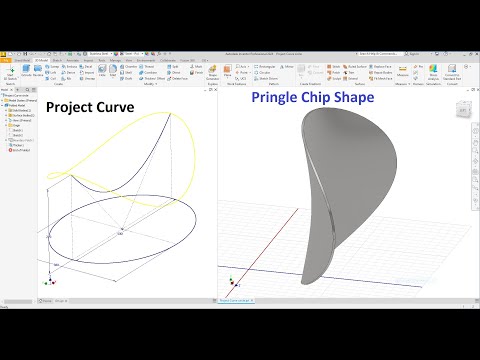Collapse the Folded Model node in browser
This screenshot has width=480, height=360.
(2, 105)
